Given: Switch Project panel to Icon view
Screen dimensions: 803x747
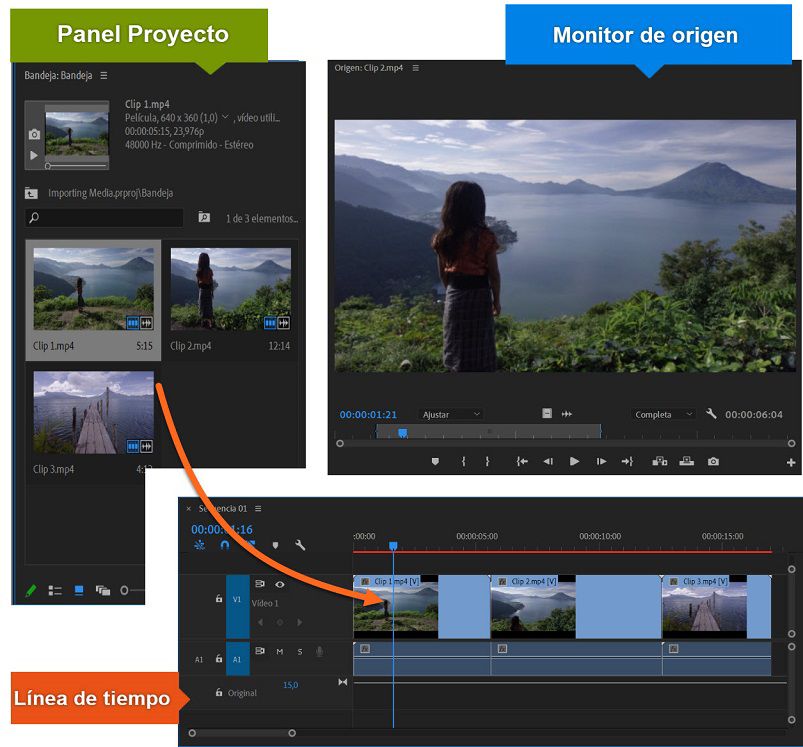Looking at the screenshot, I should pos(79,590).
